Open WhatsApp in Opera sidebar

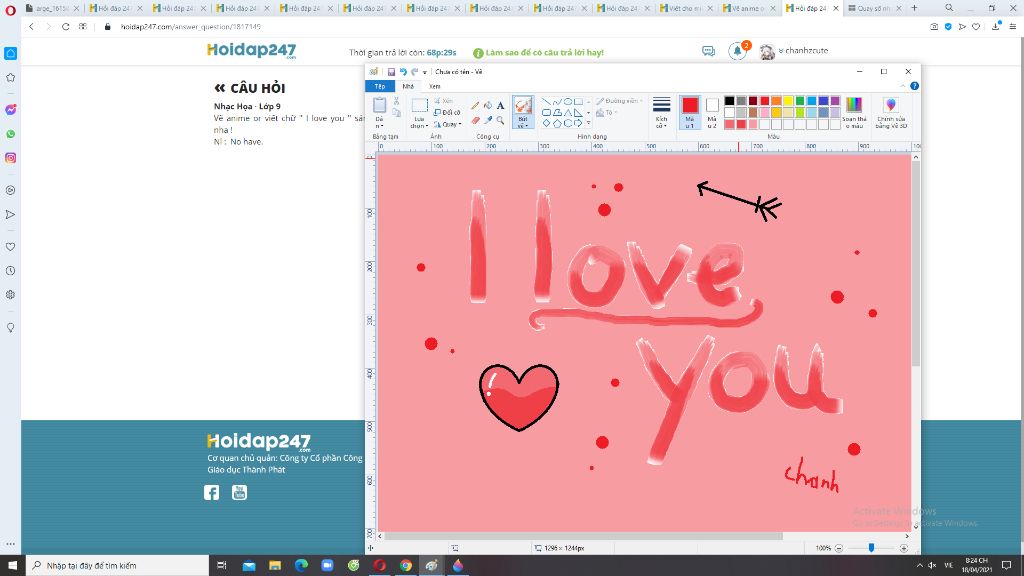10,134
